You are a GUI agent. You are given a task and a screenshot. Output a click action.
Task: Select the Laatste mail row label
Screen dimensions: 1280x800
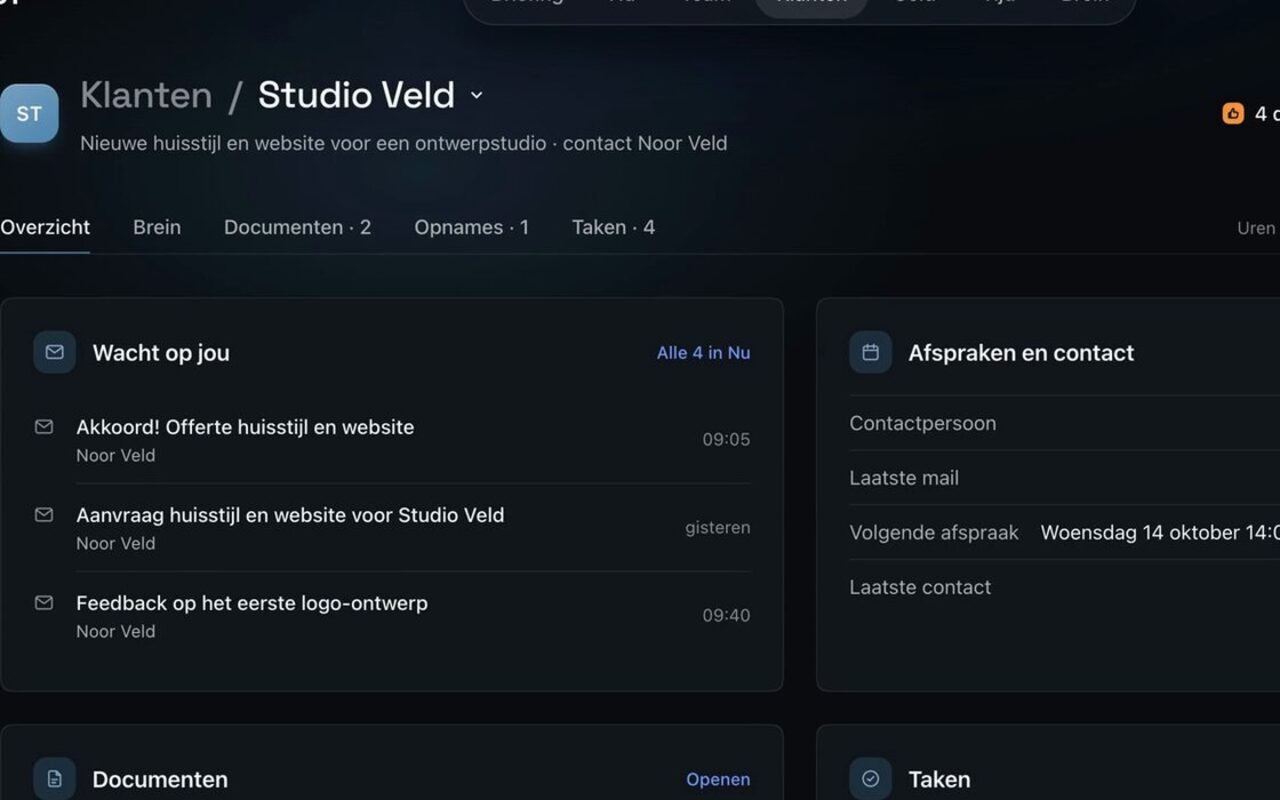pos(904,478)
